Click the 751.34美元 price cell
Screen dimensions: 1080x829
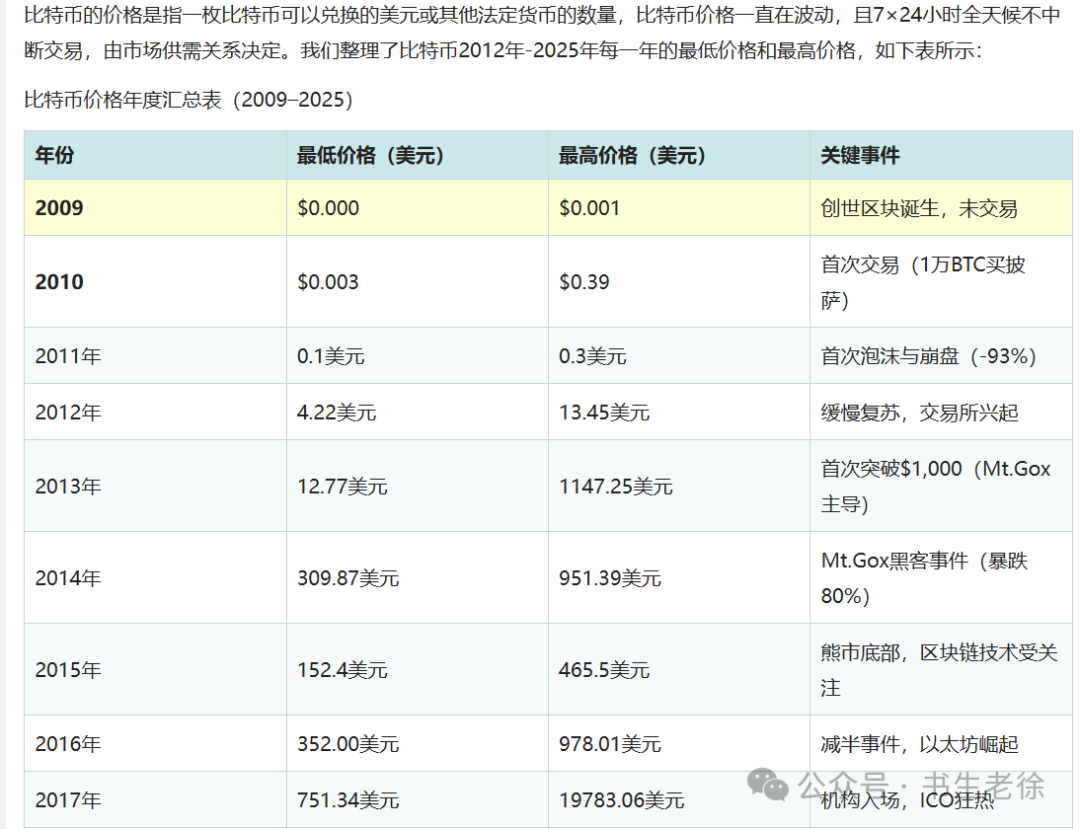(x=417, y=799)
